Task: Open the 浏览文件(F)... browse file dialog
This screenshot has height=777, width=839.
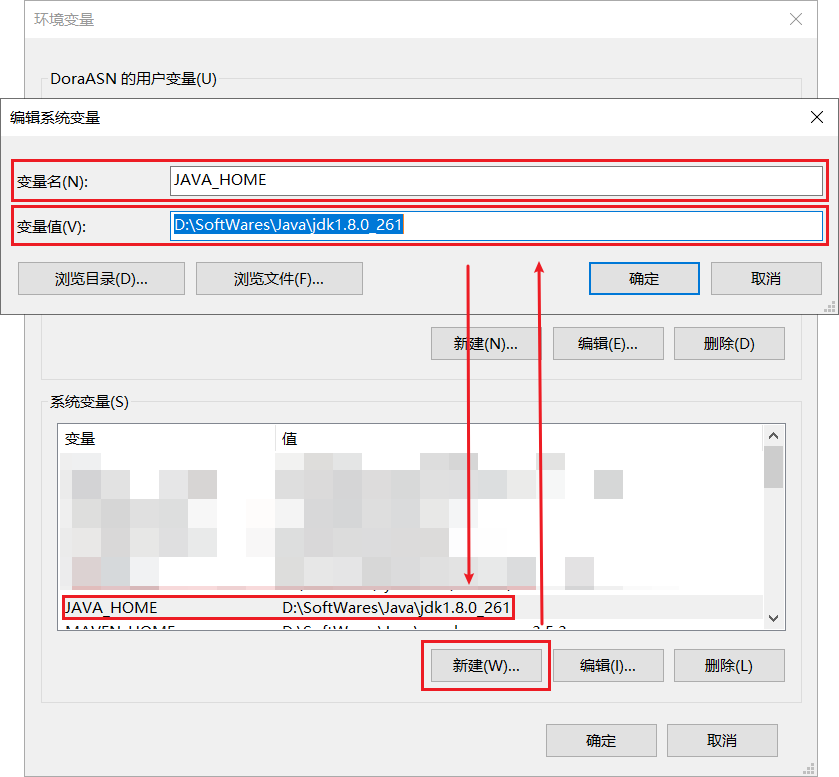Action: pos(279,278)
